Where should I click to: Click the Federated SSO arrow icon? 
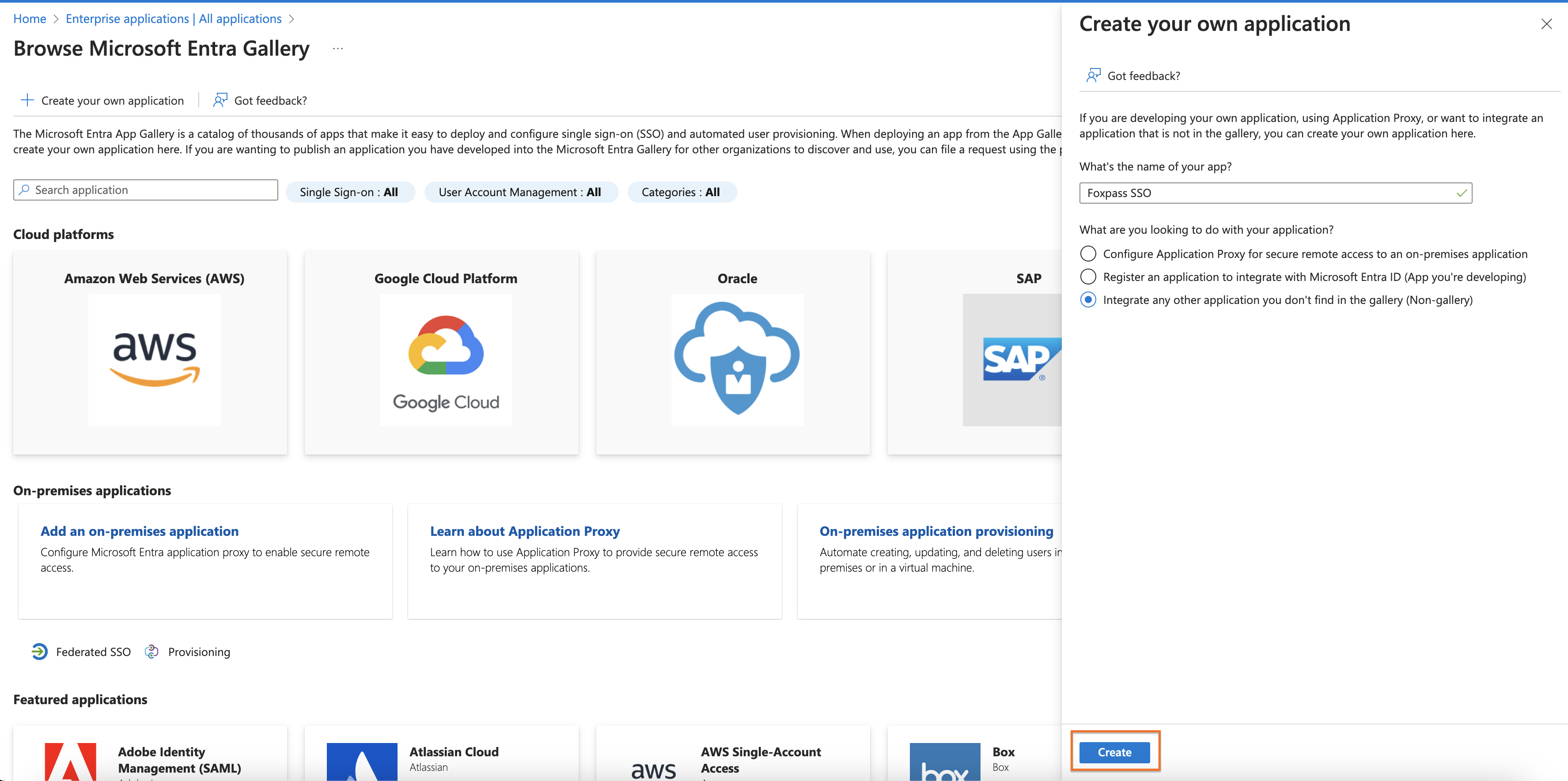40,652
